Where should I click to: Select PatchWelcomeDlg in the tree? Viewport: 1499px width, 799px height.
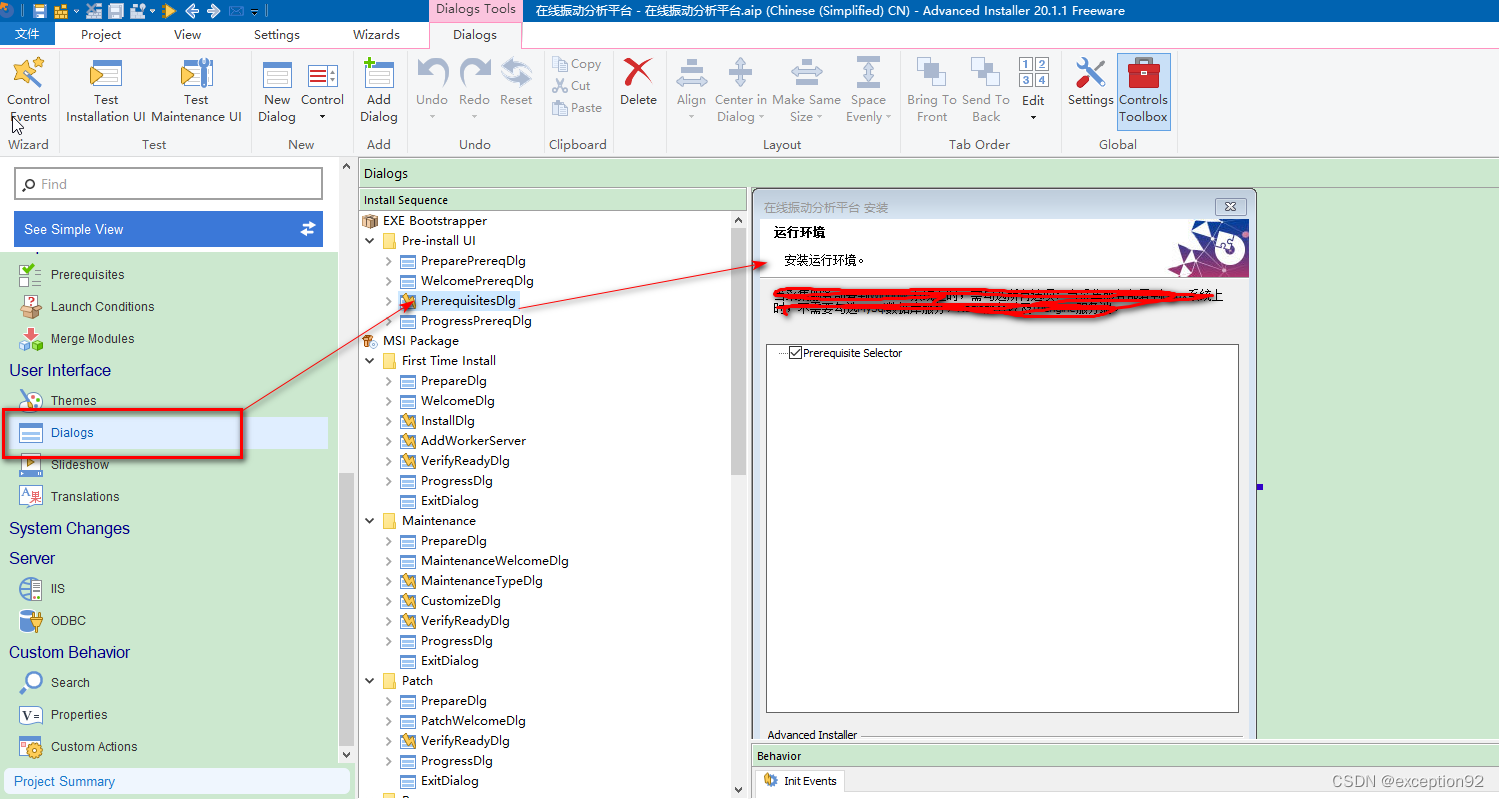(473, 721)
